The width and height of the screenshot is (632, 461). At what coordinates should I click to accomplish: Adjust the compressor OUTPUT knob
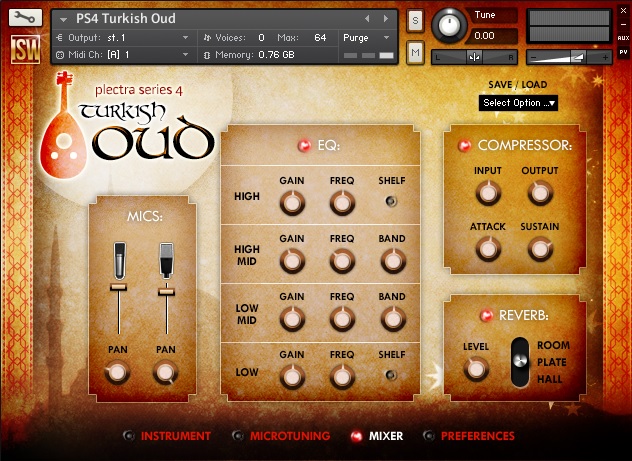[540, 193]
